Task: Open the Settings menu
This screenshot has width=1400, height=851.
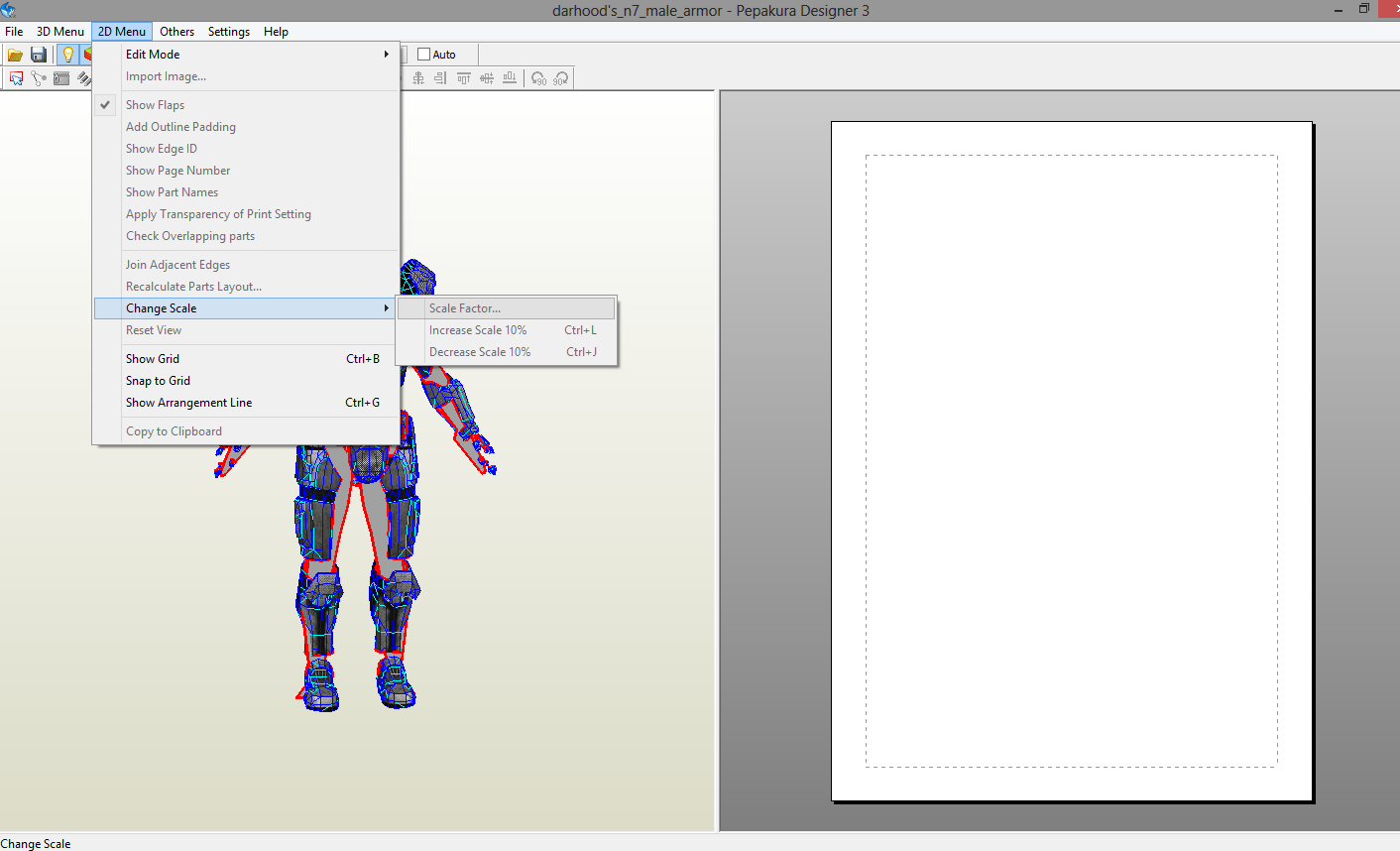Action: 229,32
